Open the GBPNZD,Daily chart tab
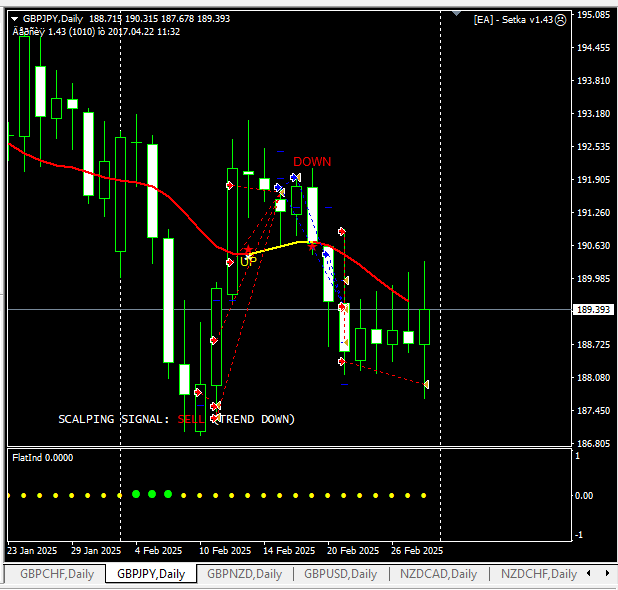The width and height of the screenshot is (618, 590). click(244, 574)
